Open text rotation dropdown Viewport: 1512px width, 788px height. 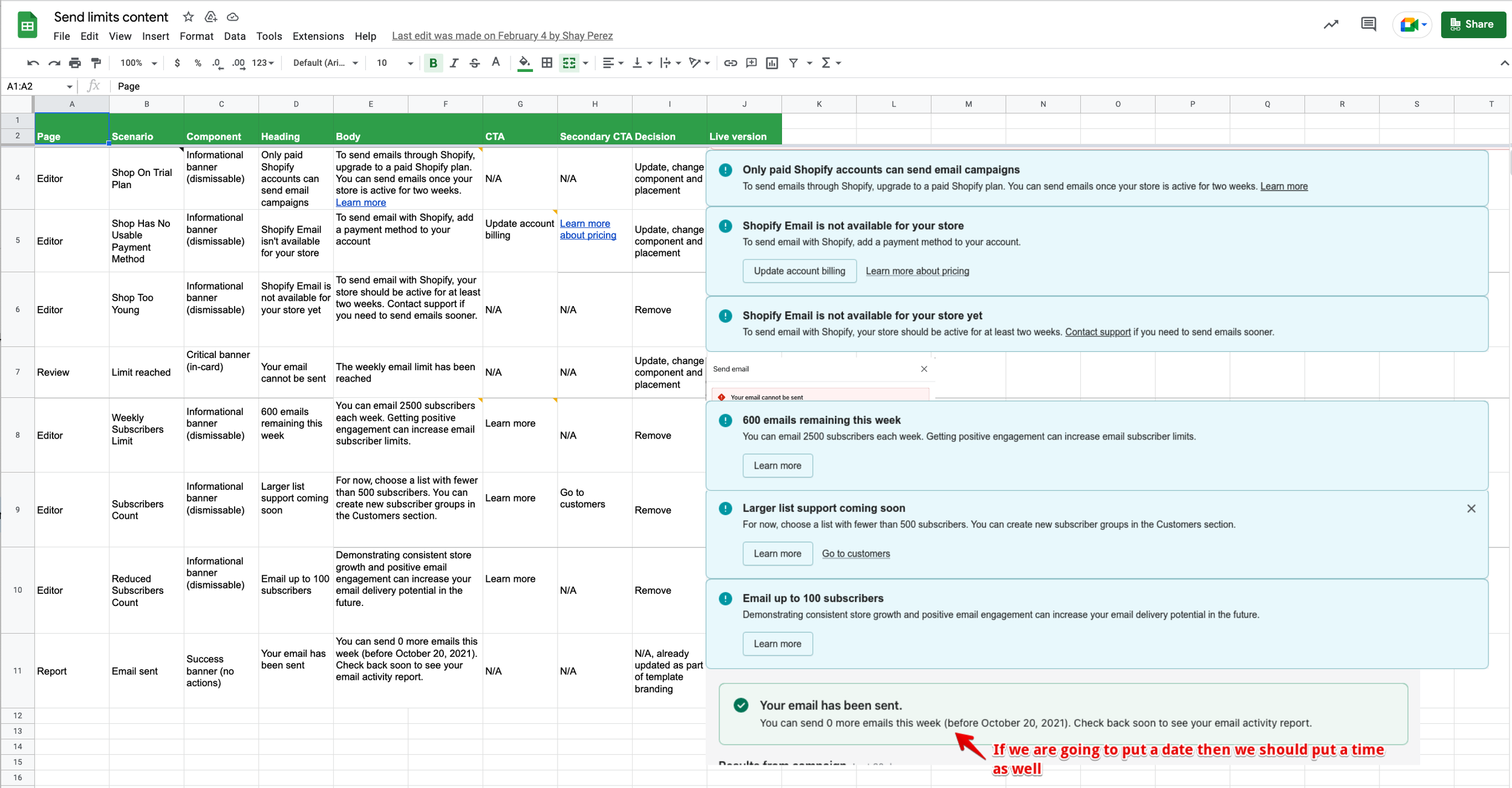[x=699, y=63]
